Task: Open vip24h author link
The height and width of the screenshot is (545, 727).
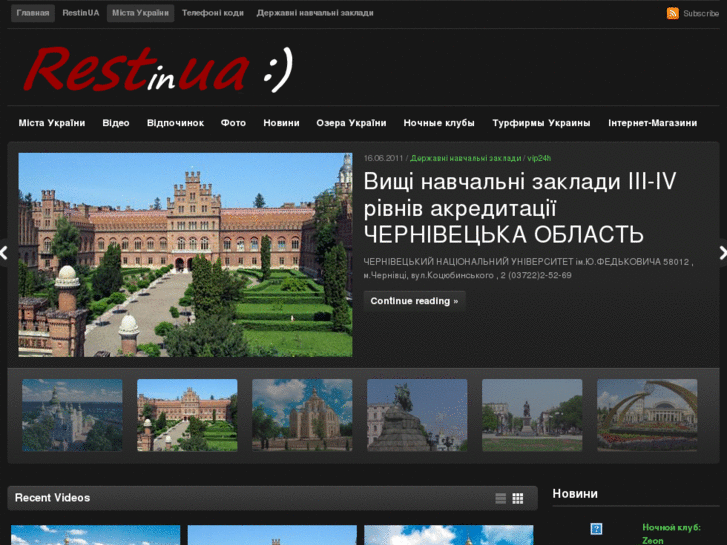Action: point(539,158)
